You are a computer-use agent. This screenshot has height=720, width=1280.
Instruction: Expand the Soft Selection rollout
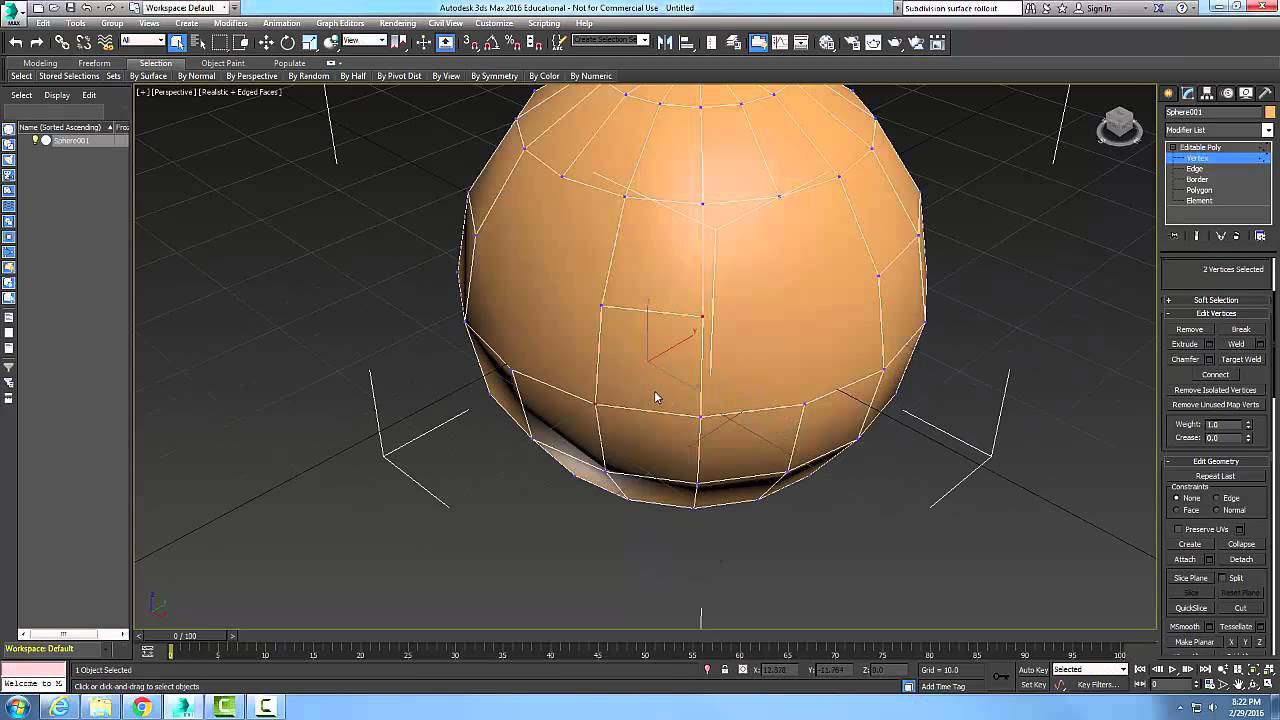point(1216,300)
